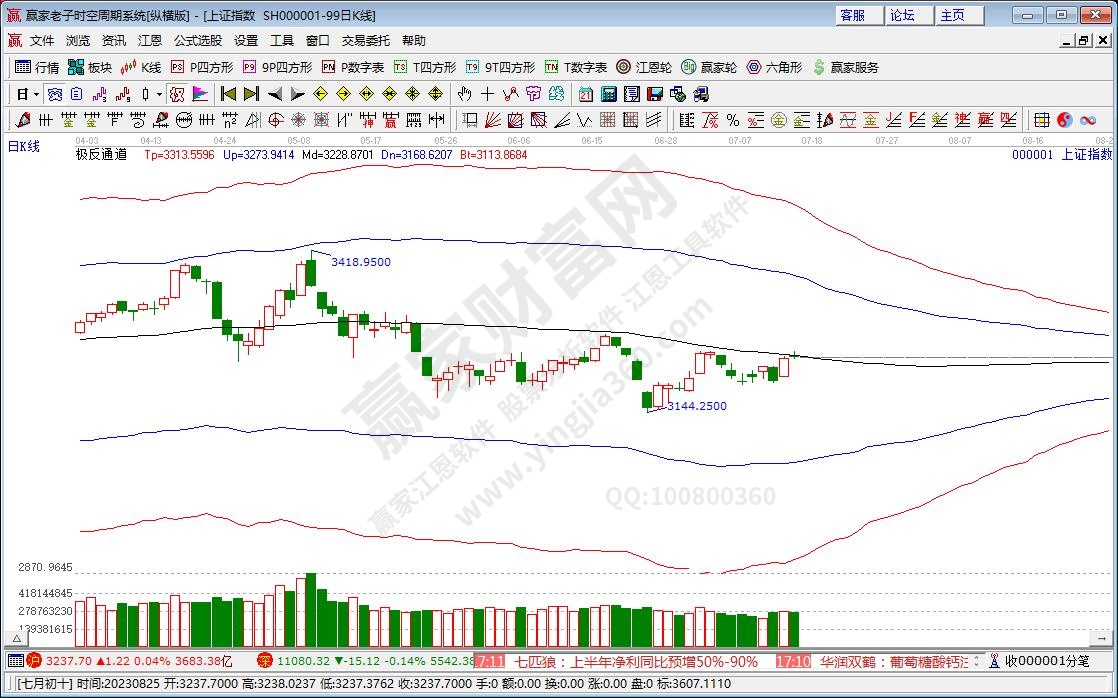Image resolution: width=1118 pixels, height=698 pixels.
Task: Open the 六角形 hexagon chart tool
Action: tap(774, 67)
